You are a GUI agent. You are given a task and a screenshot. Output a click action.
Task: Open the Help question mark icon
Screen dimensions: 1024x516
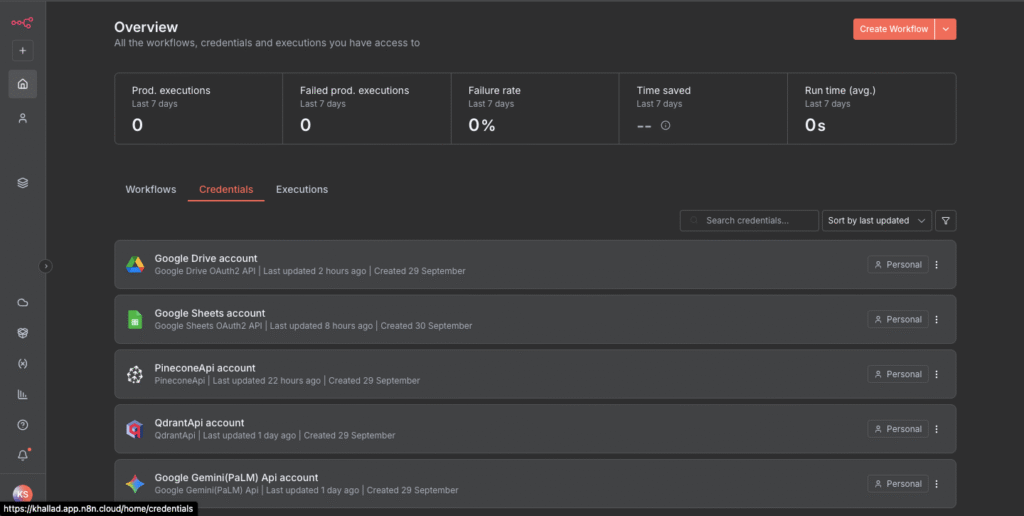23,425
